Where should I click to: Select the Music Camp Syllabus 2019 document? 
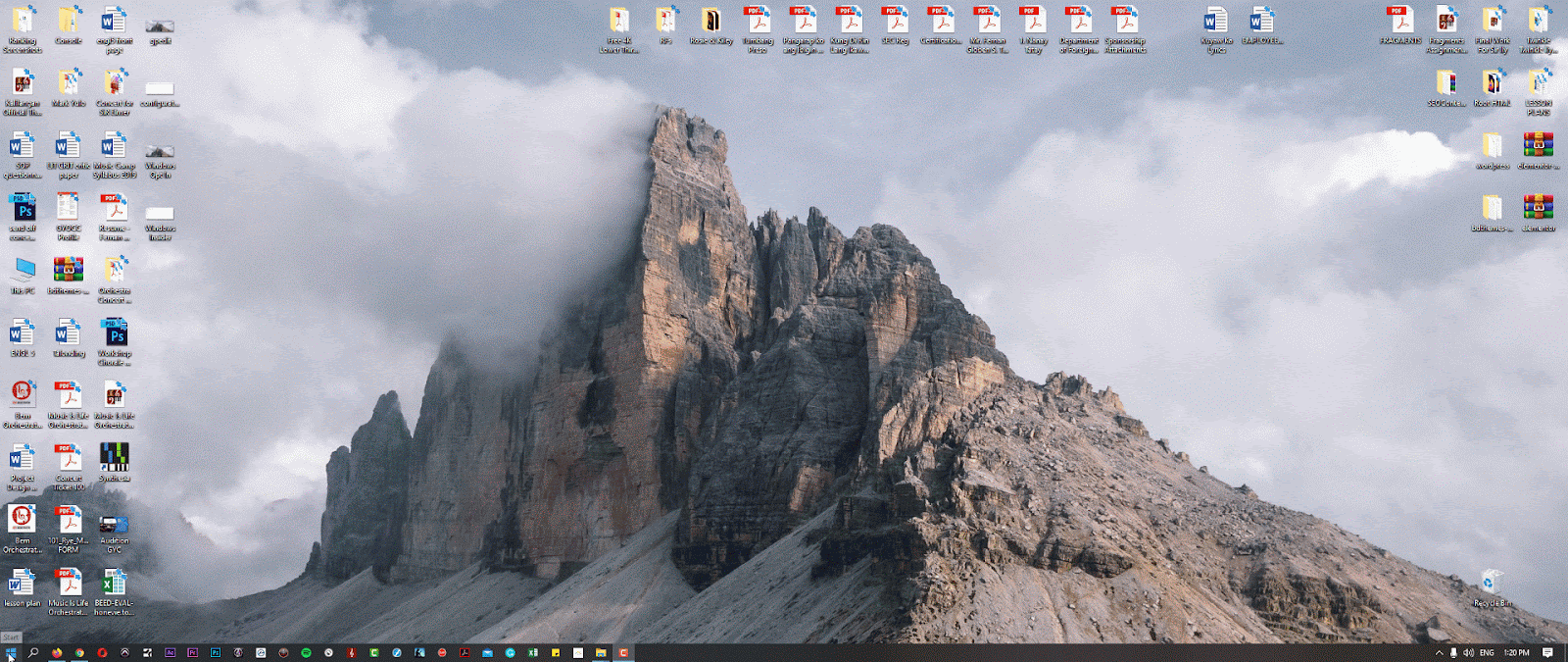pos(115,155)
